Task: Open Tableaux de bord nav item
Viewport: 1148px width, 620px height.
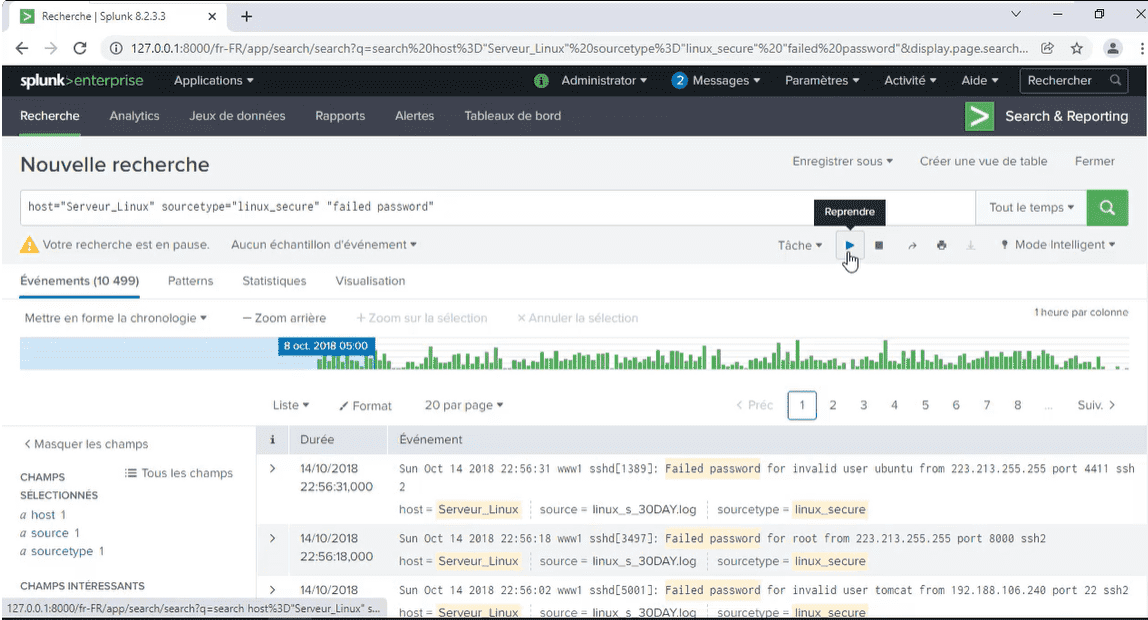Action: 512,116
